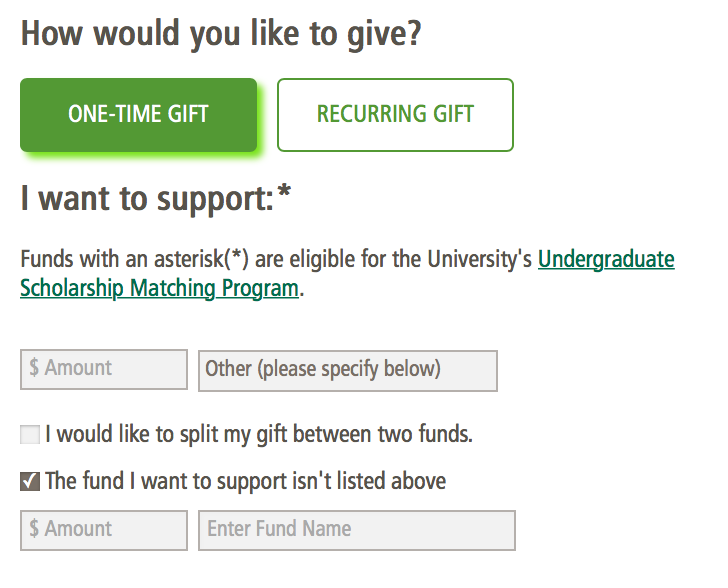
Task: Select the ONE-TIME GIFT button
Action: 138,115
